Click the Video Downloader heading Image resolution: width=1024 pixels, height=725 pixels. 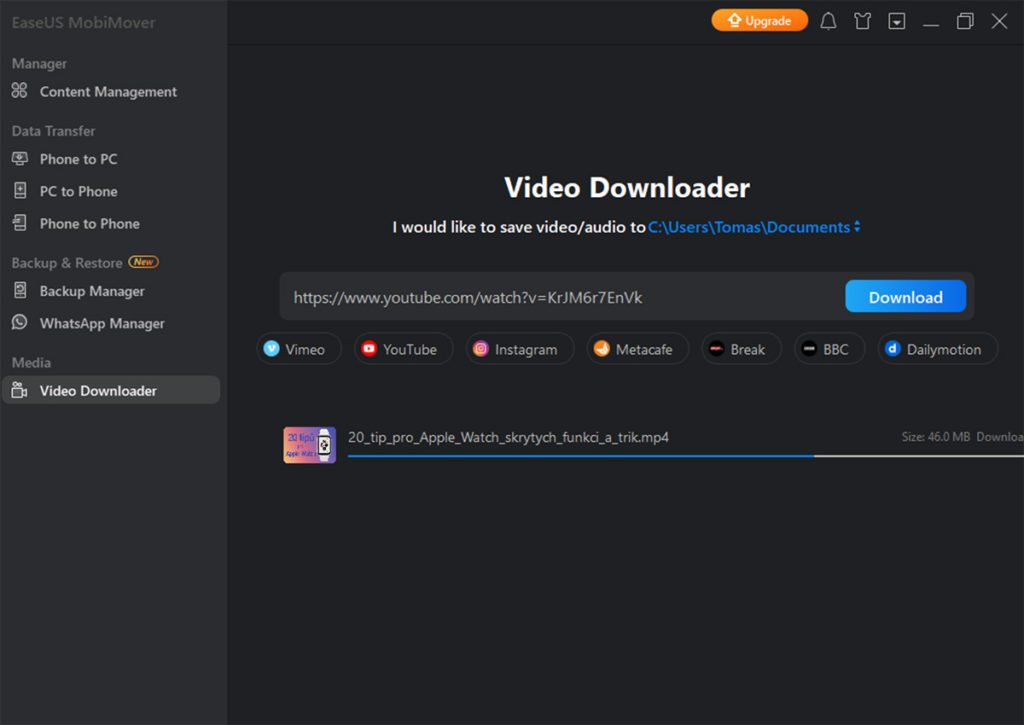[x=627, y=187]
